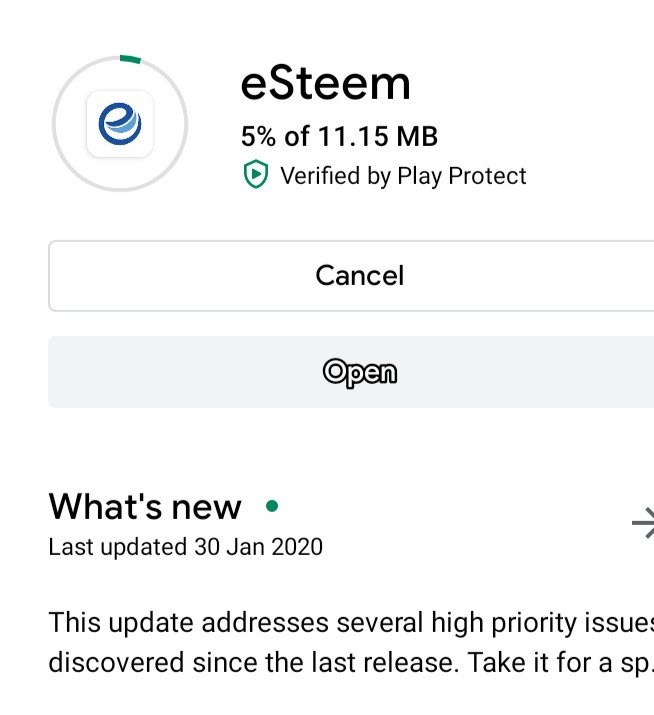654x715 pixels.
Task: Tap the green segment of the progress ring
Action: [x=130, y=59]
